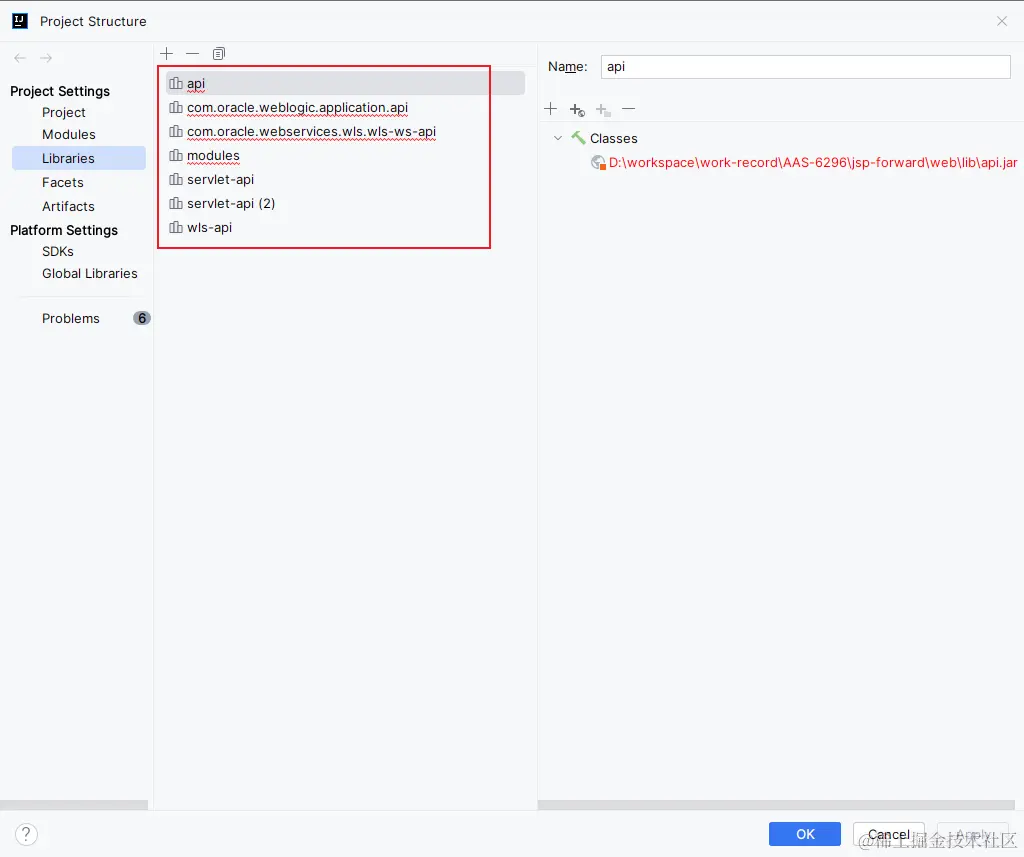Select the api library
Viewport: 1024px width, 857px height.
(x=345, y=83)
